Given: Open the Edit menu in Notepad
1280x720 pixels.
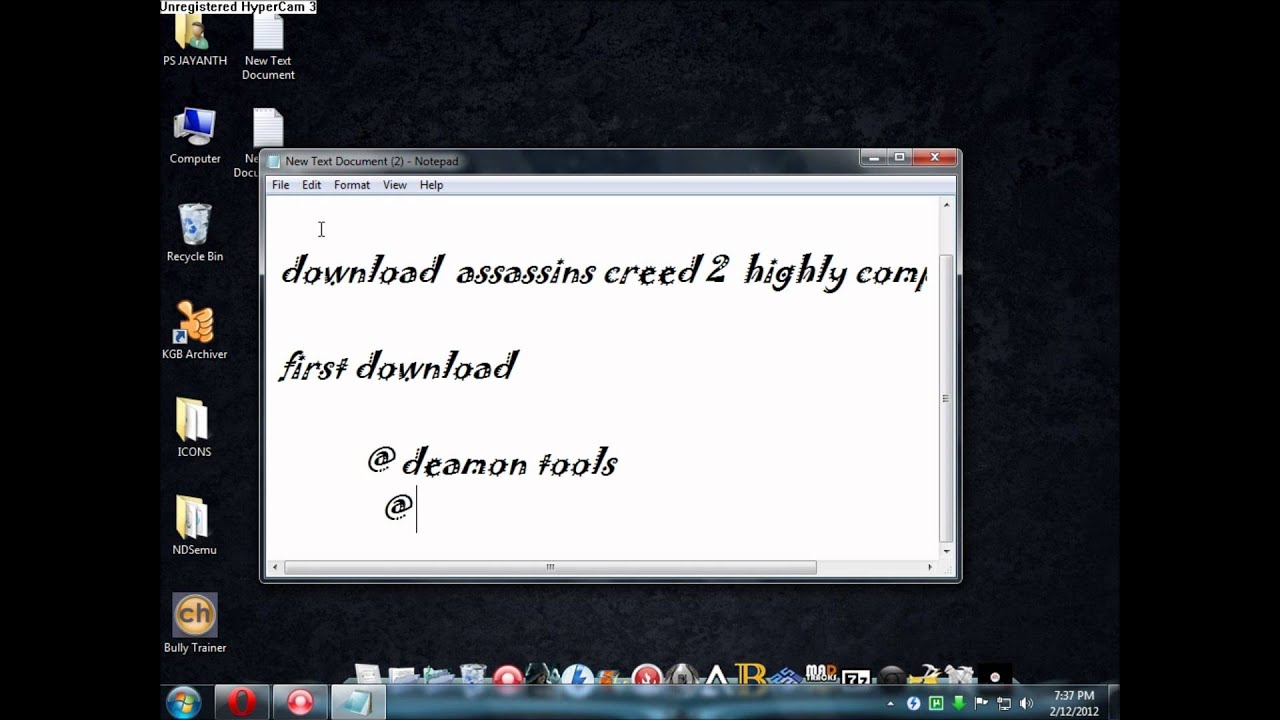Looking at the screenshot, I should 312,185.
